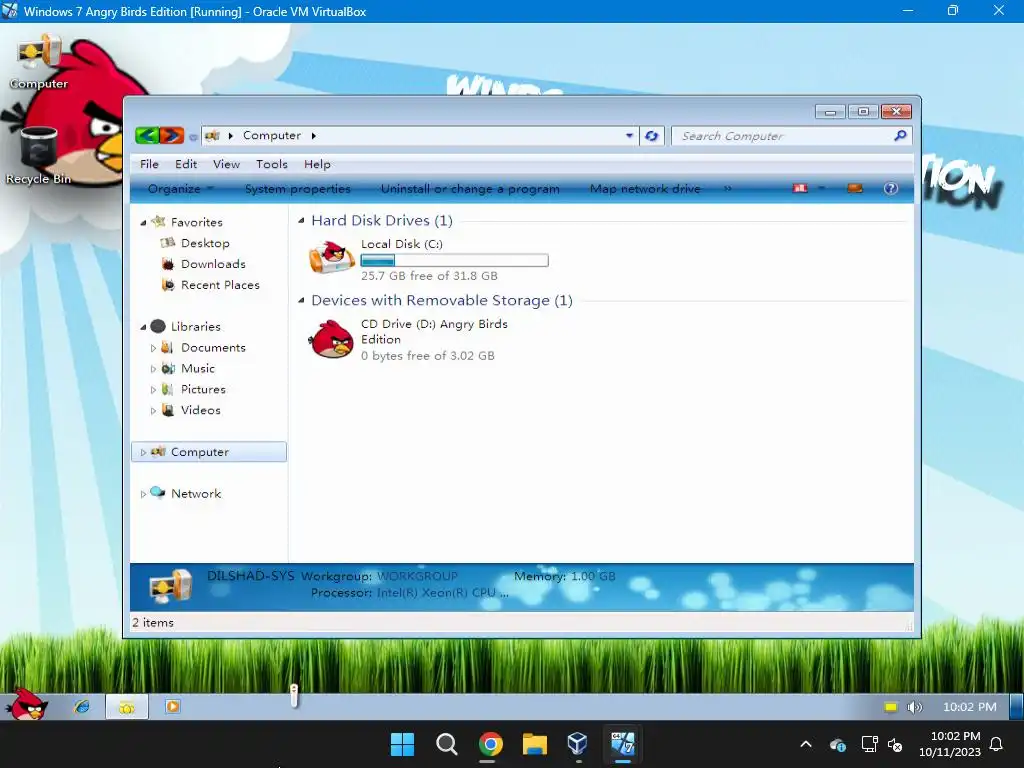This screenshot has height=768, width=1024.
Task: Expand the Network tree node
Action: coord(143,494)
